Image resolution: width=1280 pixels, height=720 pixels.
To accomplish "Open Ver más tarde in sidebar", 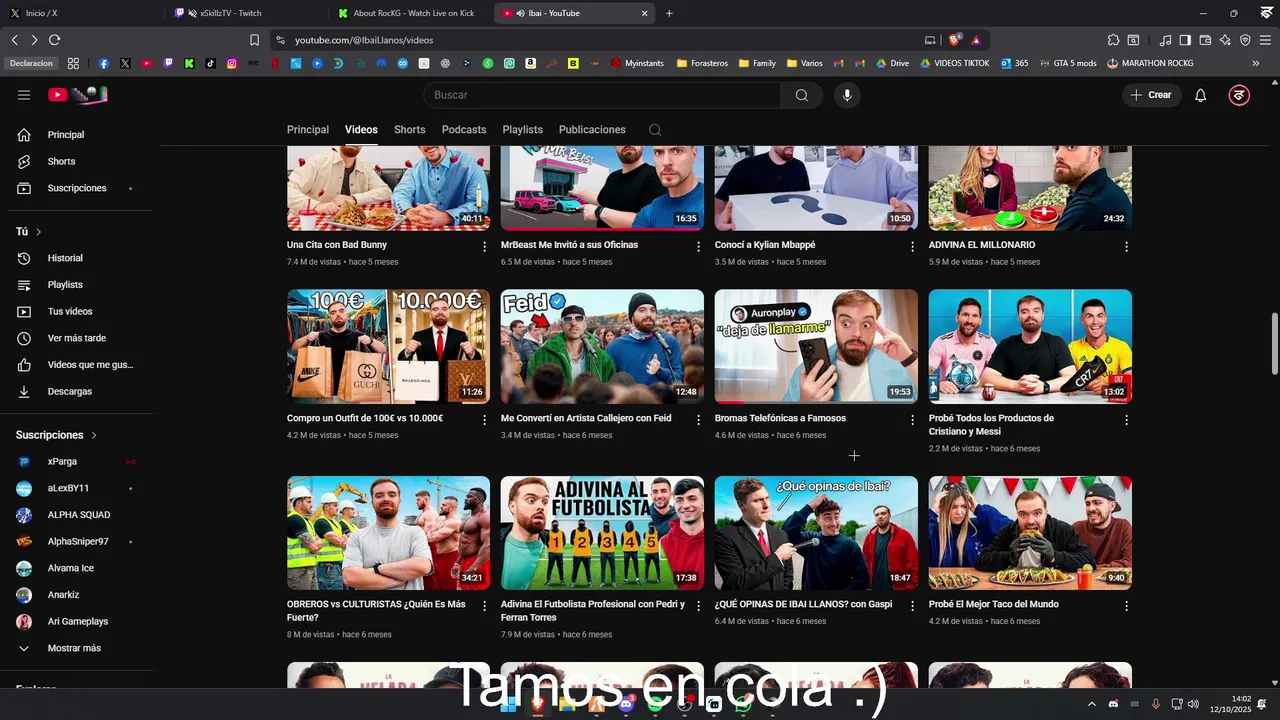I will tap(76, 338).
